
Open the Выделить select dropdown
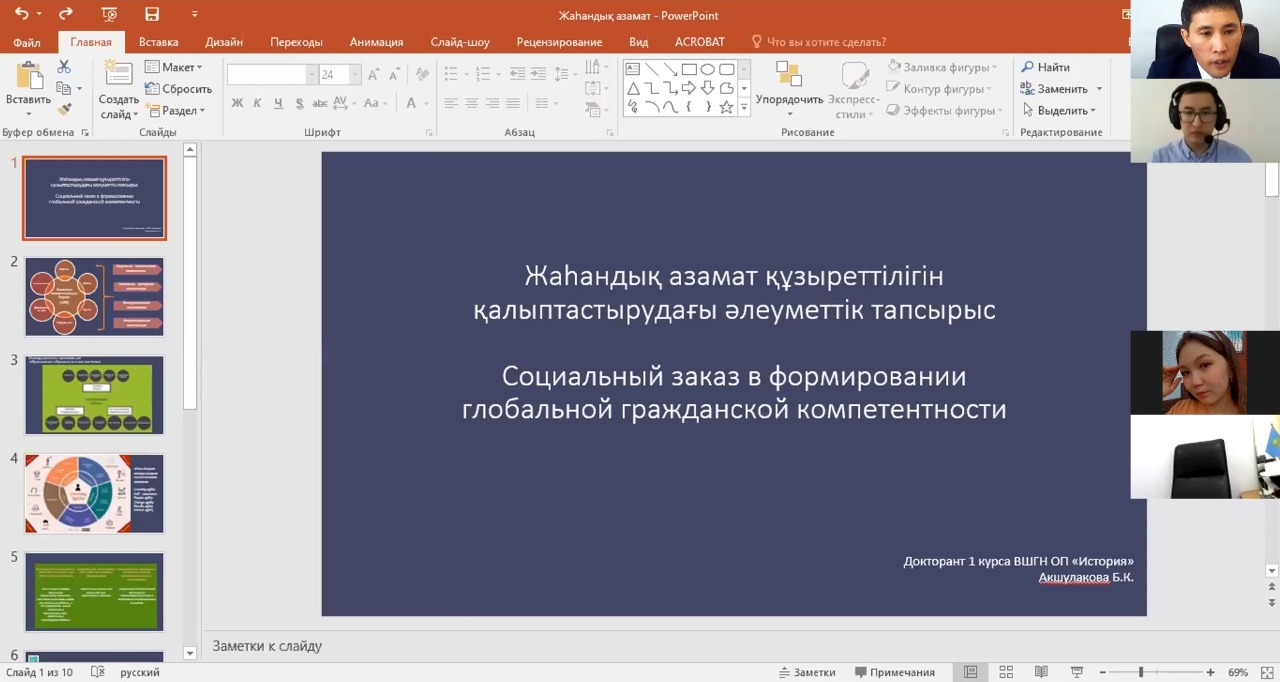click(x=1059, y=111)
